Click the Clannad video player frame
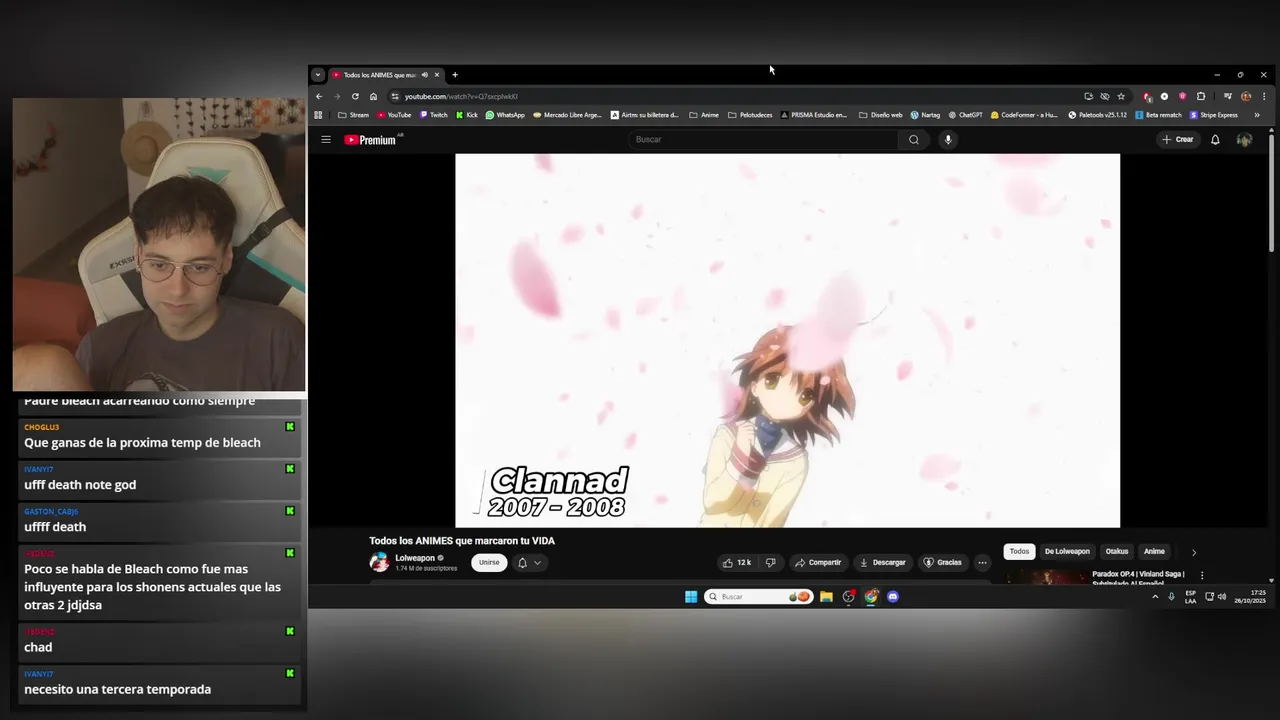1280x720 pixels. (787, 340)
